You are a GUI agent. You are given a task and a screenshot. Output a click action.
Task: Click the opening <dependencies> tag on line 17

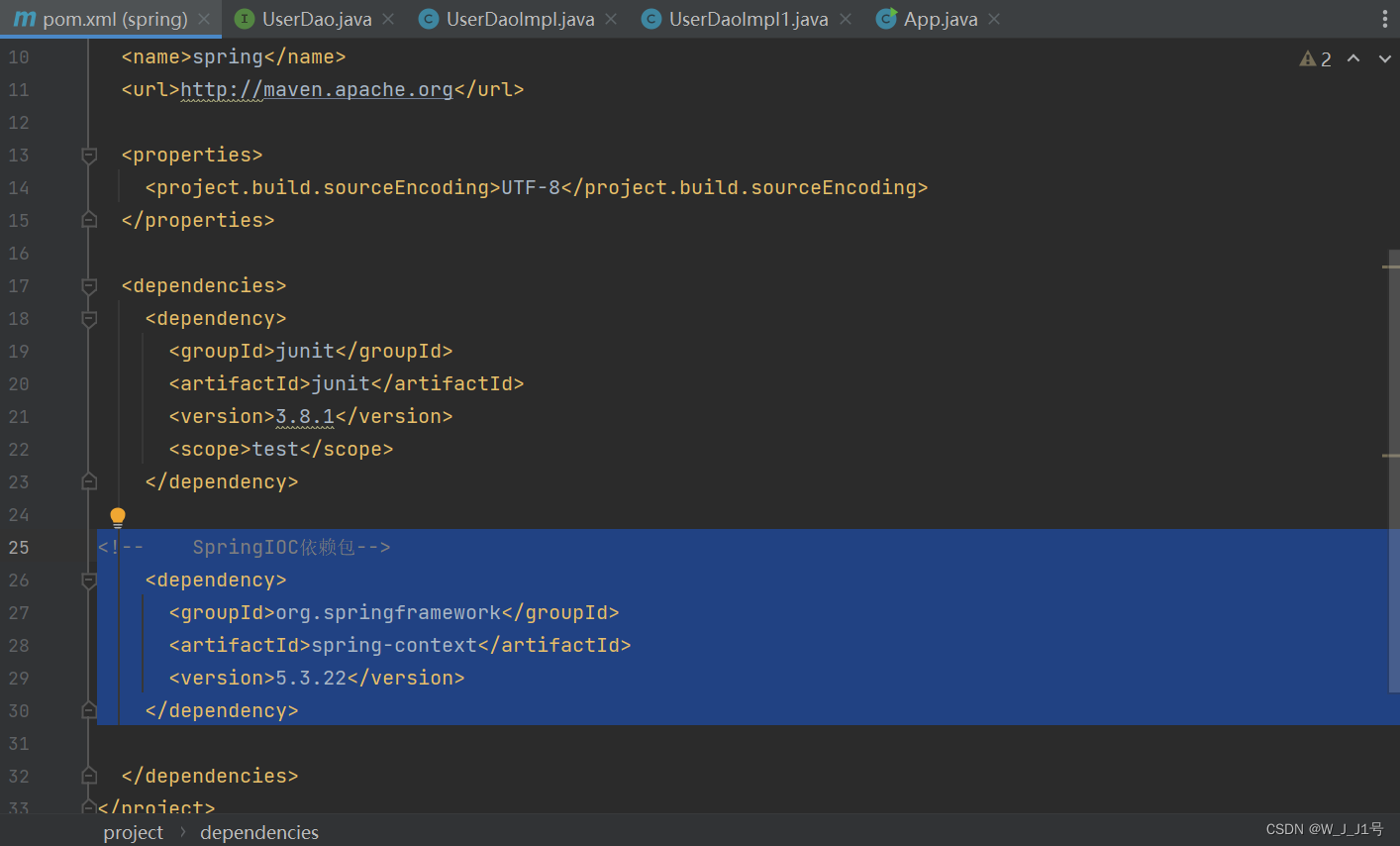point(204,285)
